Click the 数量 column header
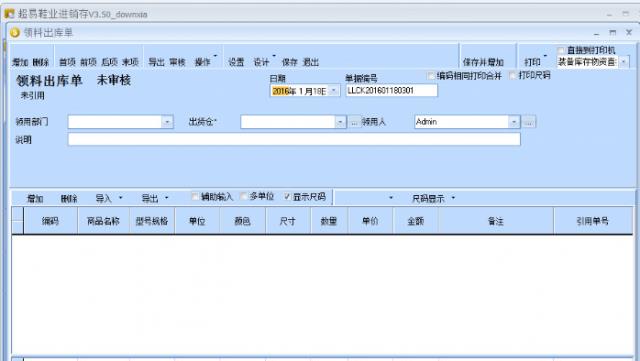 coord(329,221)
